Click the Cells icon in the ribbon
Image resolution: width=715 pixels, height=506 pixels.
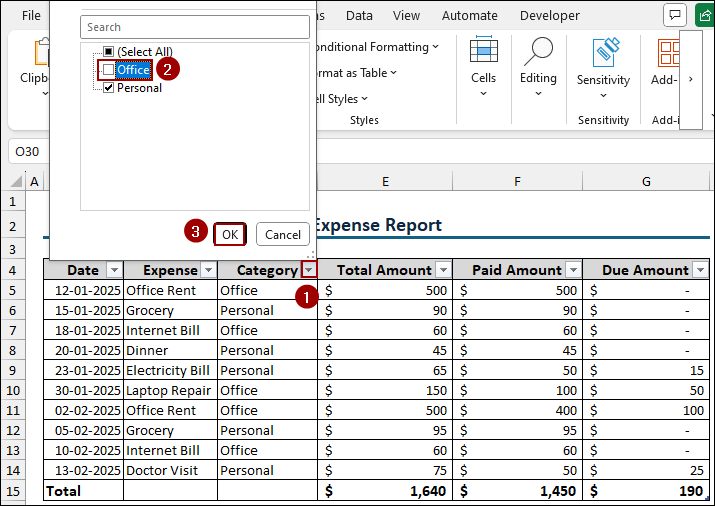pyautogui.click(x=483, y=52)
